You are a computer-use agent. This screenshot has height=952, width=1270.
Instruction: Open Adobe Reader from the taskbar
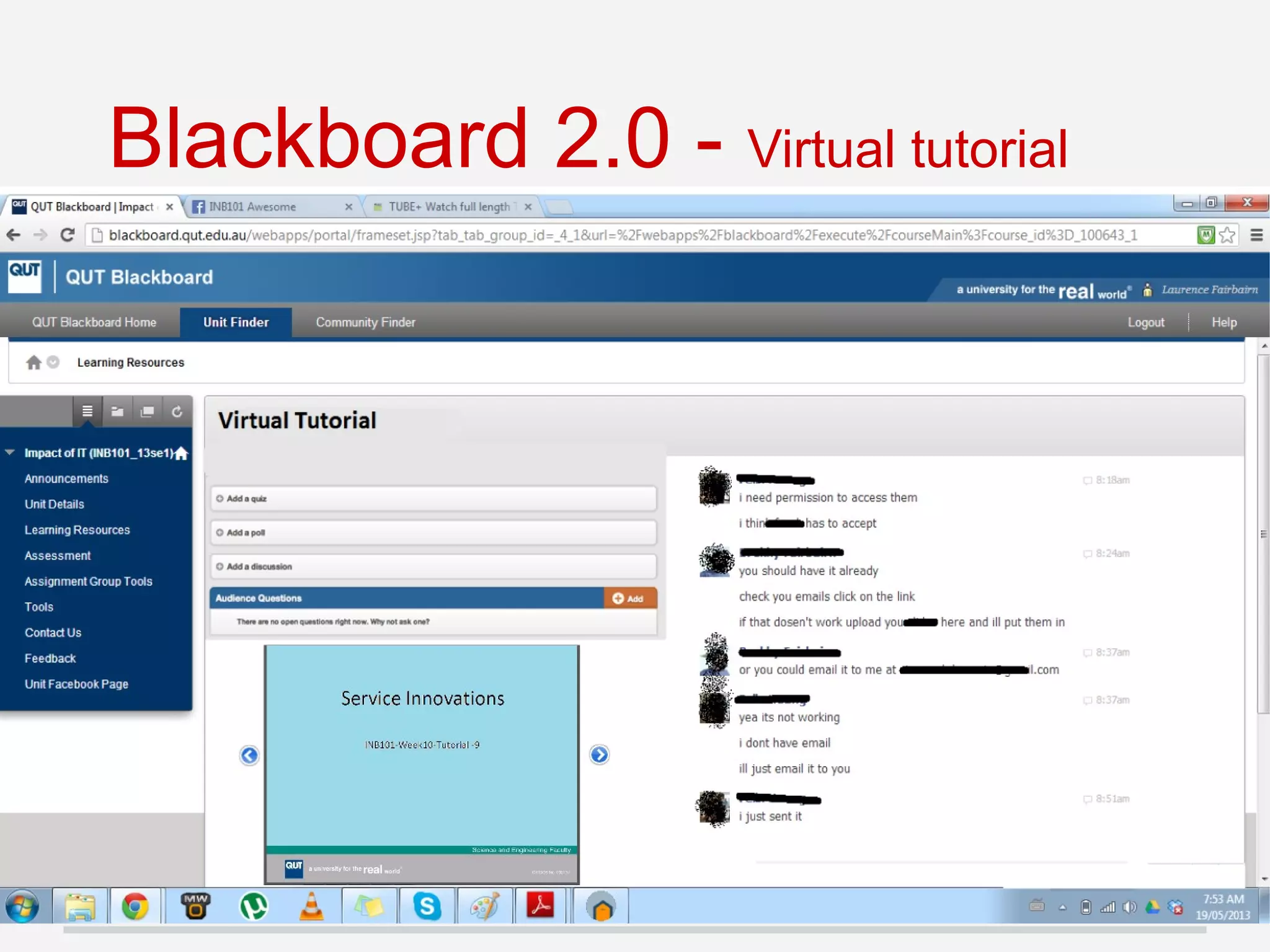click(x=540, y=907)
